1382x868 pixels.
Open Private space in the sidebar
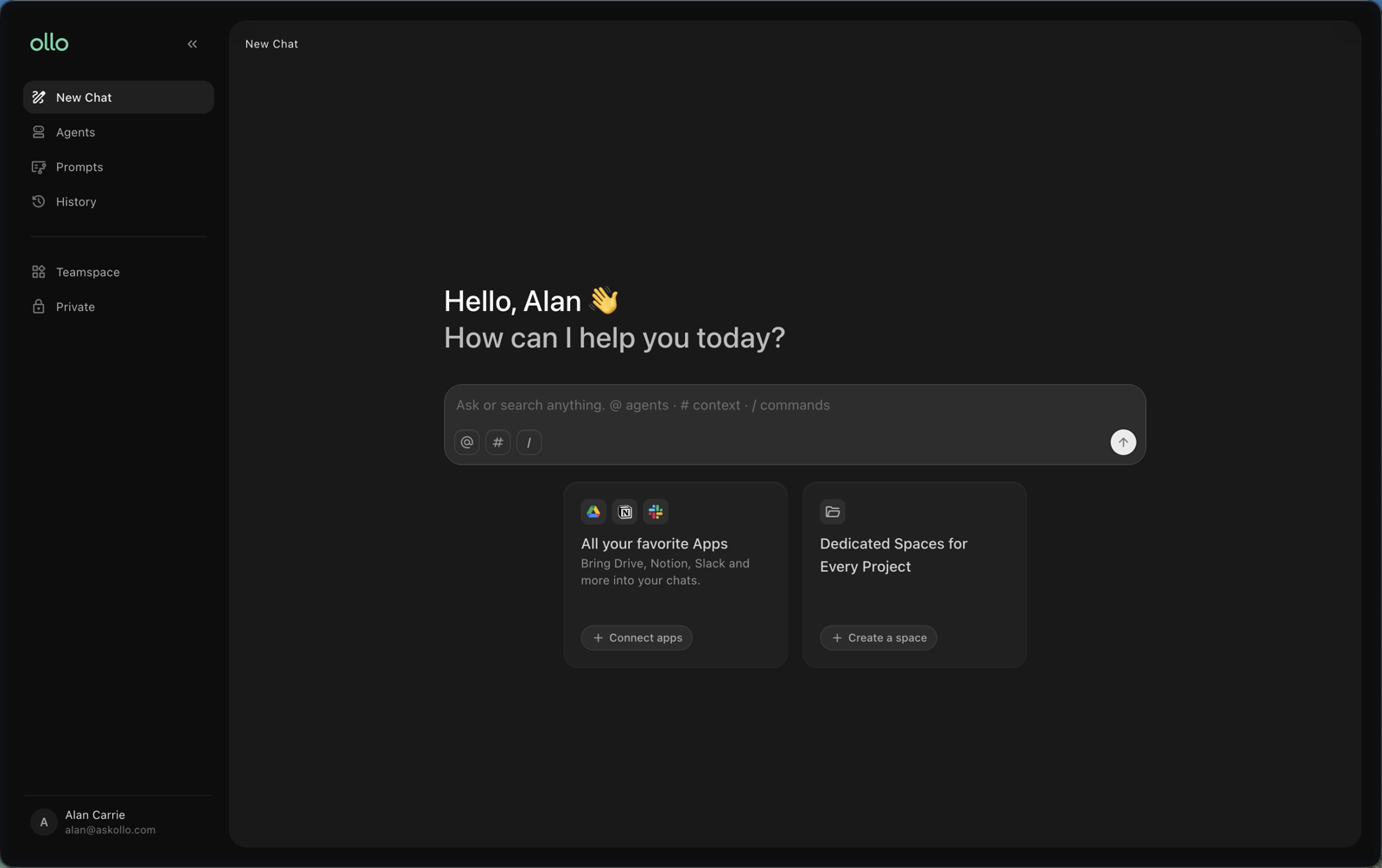coord(118,307)
